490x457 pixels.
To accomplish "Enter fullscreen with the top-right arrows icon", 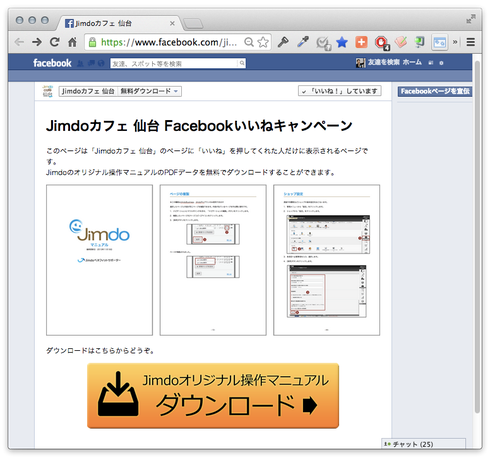I will tap(470, 19).
